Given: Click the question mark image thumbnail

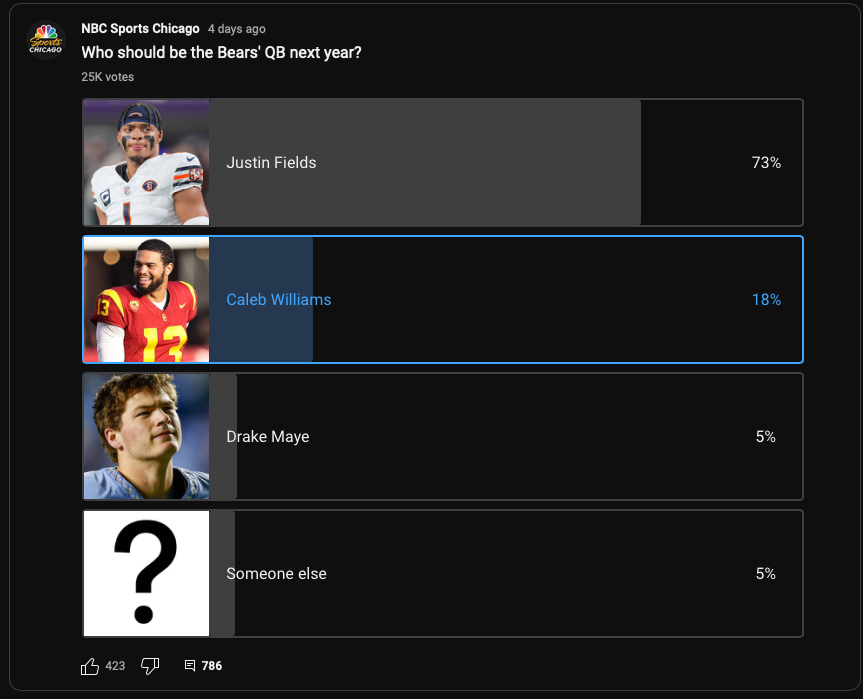Looking at the screenshot, I should point(146,573).
